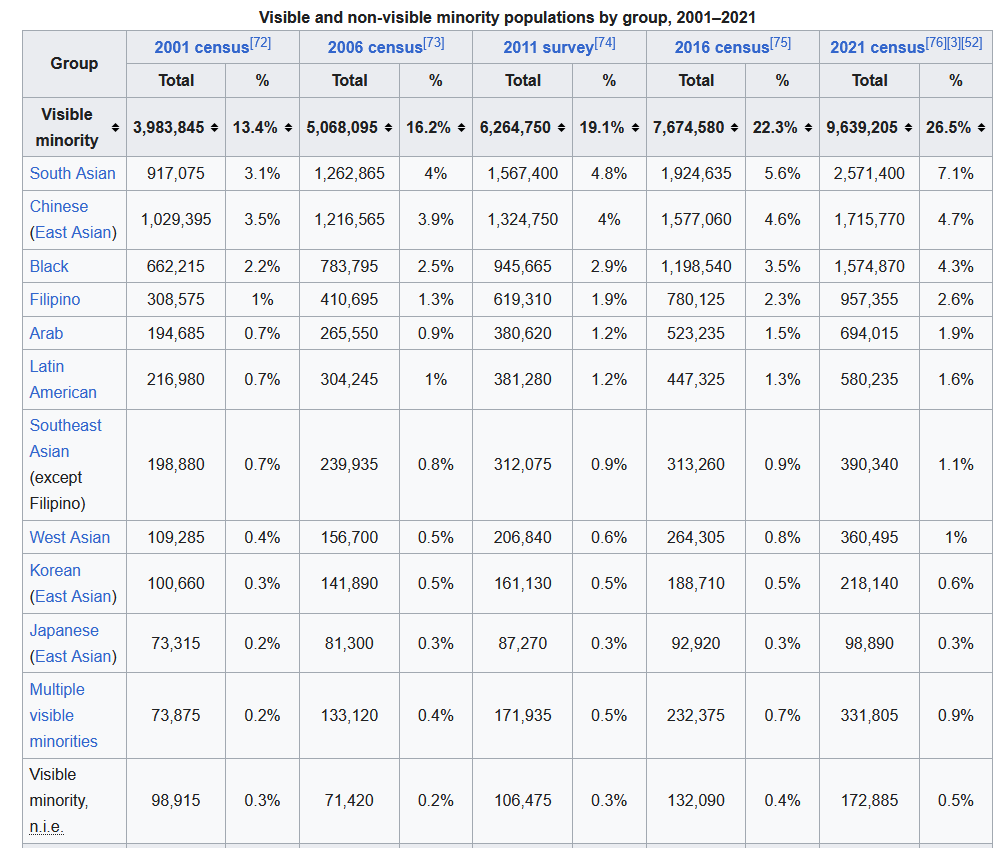This screenshot has height=848, width=999.
Task: Follow the Black group link
Action: (49, 266)
